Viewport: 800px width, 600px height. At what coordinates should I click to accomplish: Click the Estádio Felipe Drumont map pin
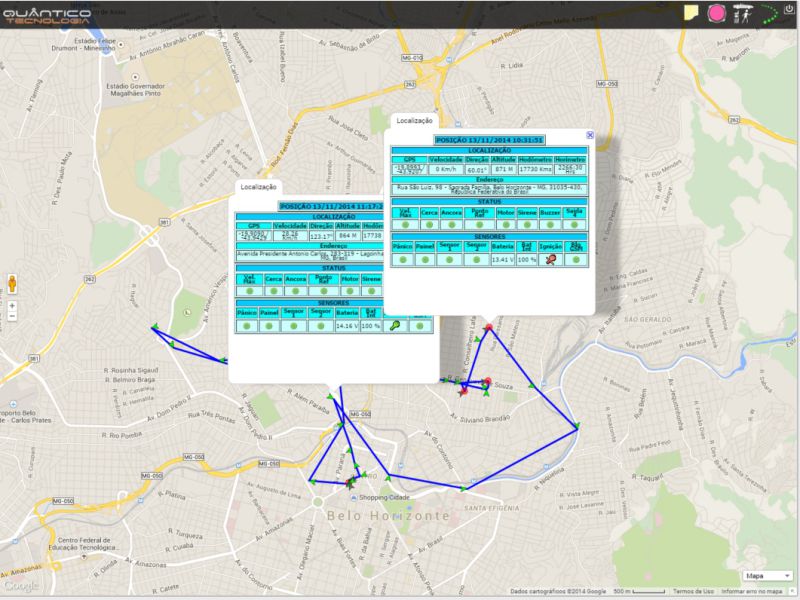click(x=121, y=45)
